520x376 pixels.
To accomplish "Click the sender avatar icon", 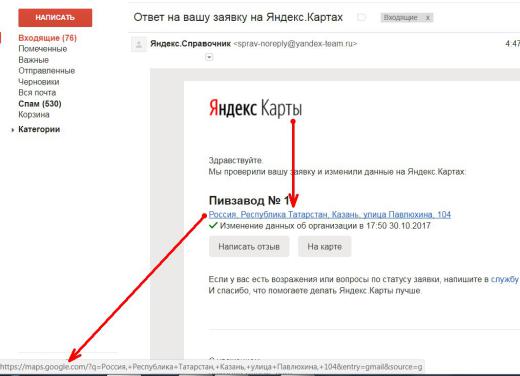I will pos(139,44).
